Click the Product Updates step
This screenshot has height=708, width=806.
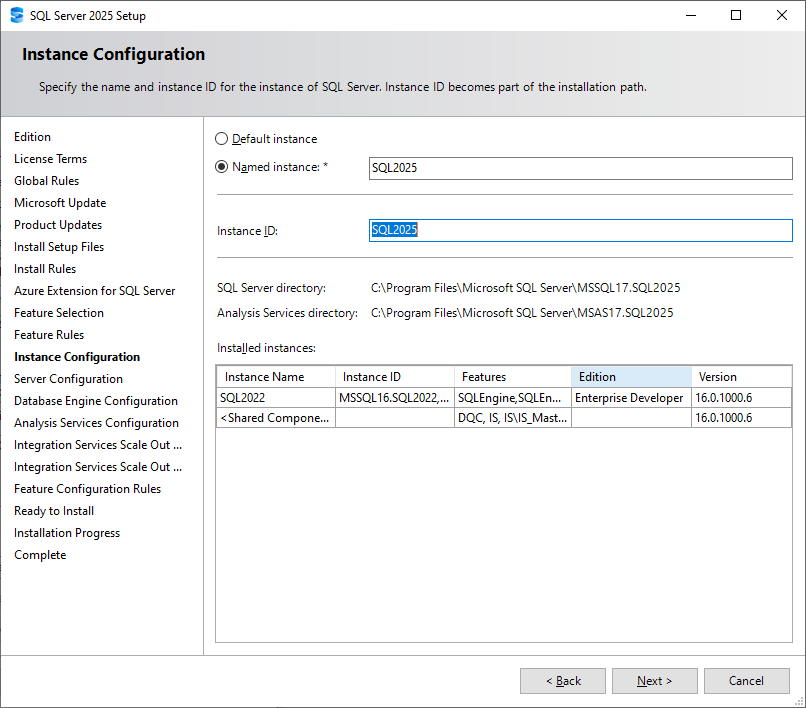58,225
